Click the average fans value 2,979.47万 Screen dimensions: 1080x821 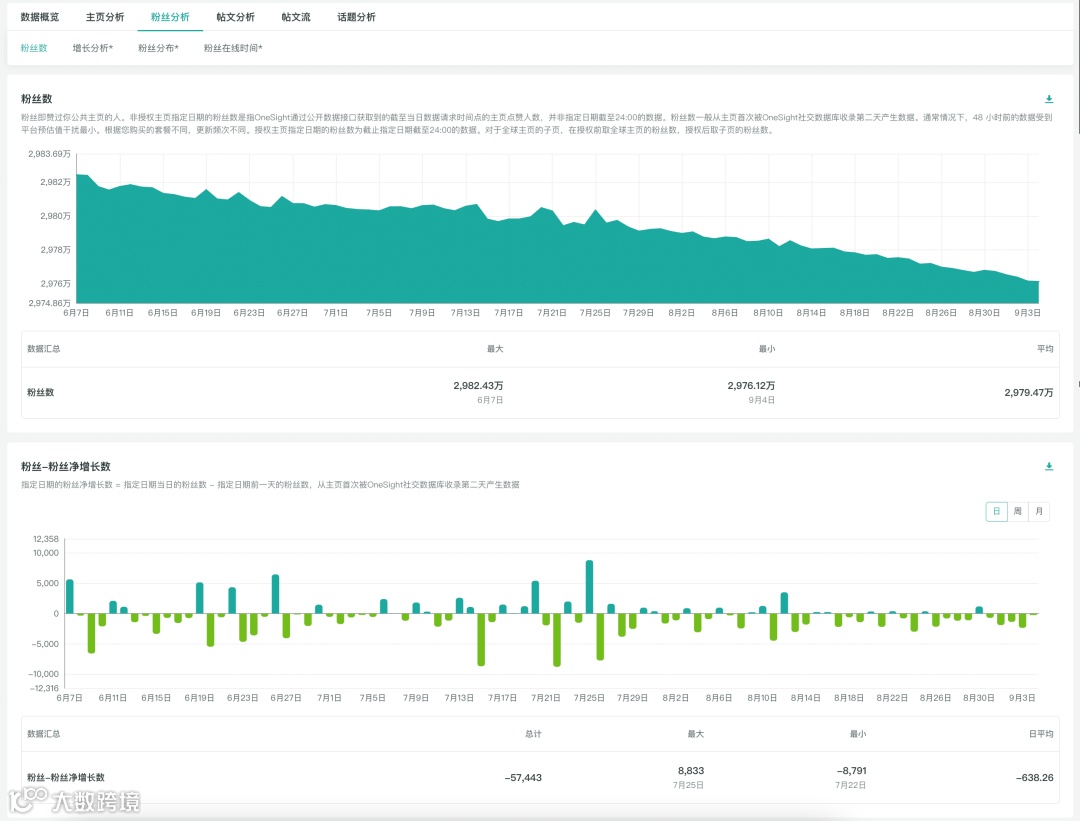pyautogui.click(x=1028, y=393)
